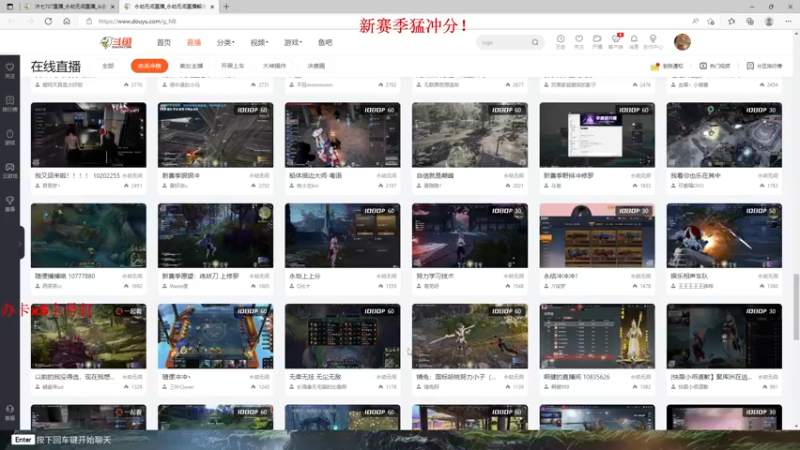Switch to the first browser tab
Screen dimensions: 800x450
pos(68,7)
